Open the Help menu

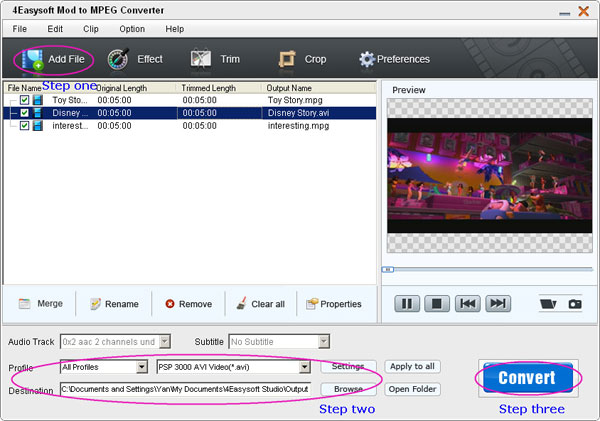pos(174,29)
